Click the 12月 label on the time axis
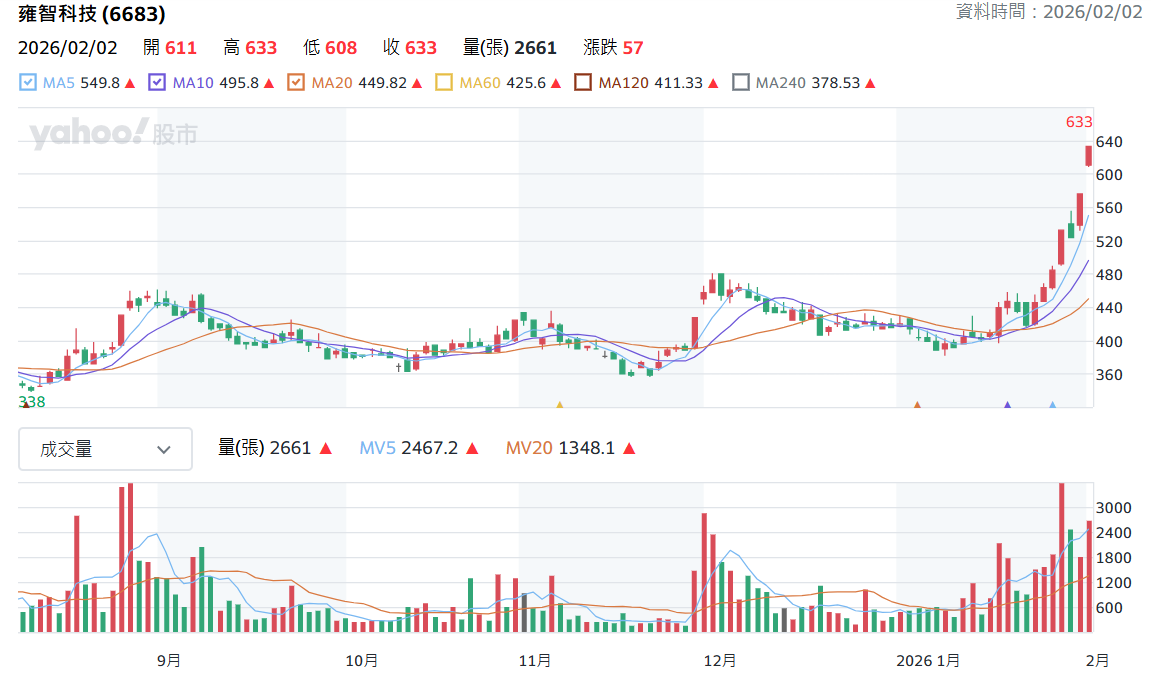This screenshot has width=1151, height=682. click(x=719, y=661)
